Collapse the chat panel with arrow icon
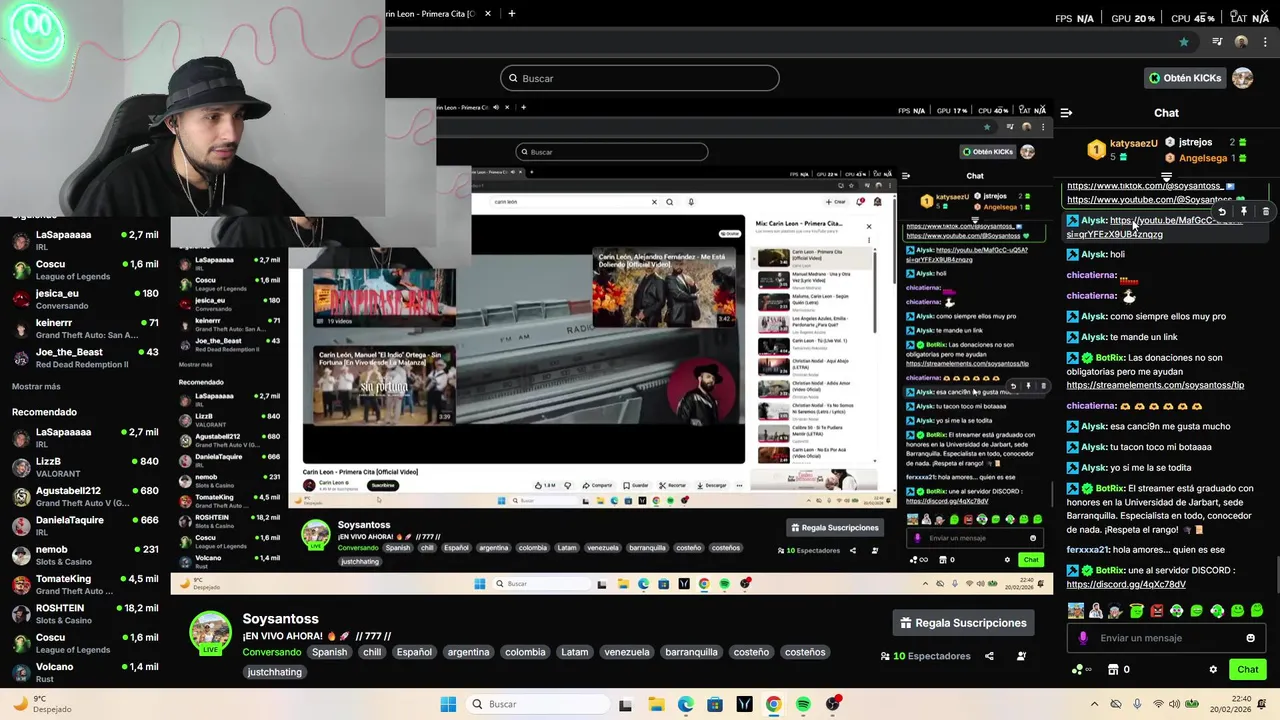This screenshot has width=1280, height=720. 1066,113
